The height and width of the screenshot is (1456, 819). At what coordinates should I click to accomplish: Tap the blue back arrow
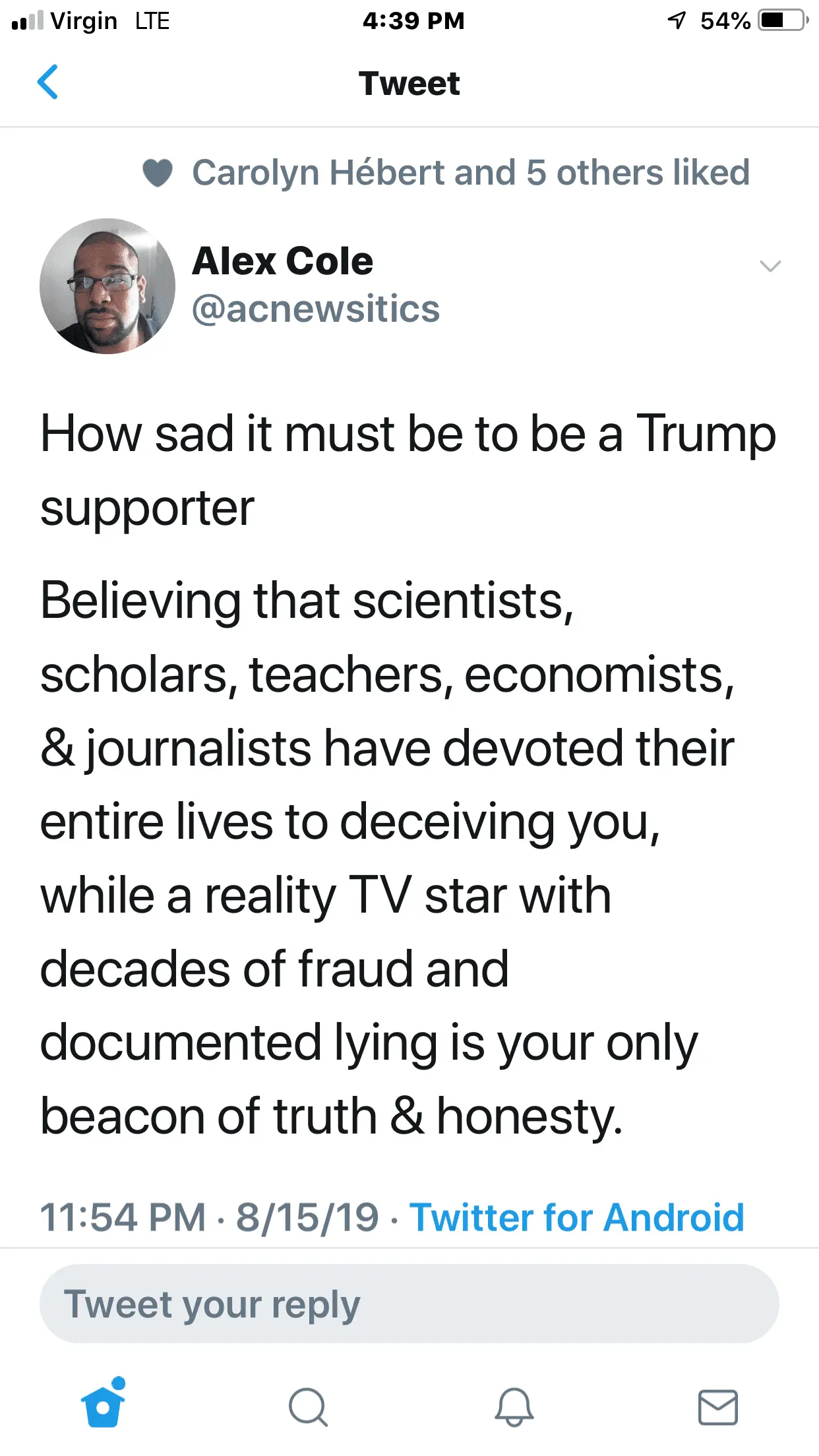pos(48,82)
